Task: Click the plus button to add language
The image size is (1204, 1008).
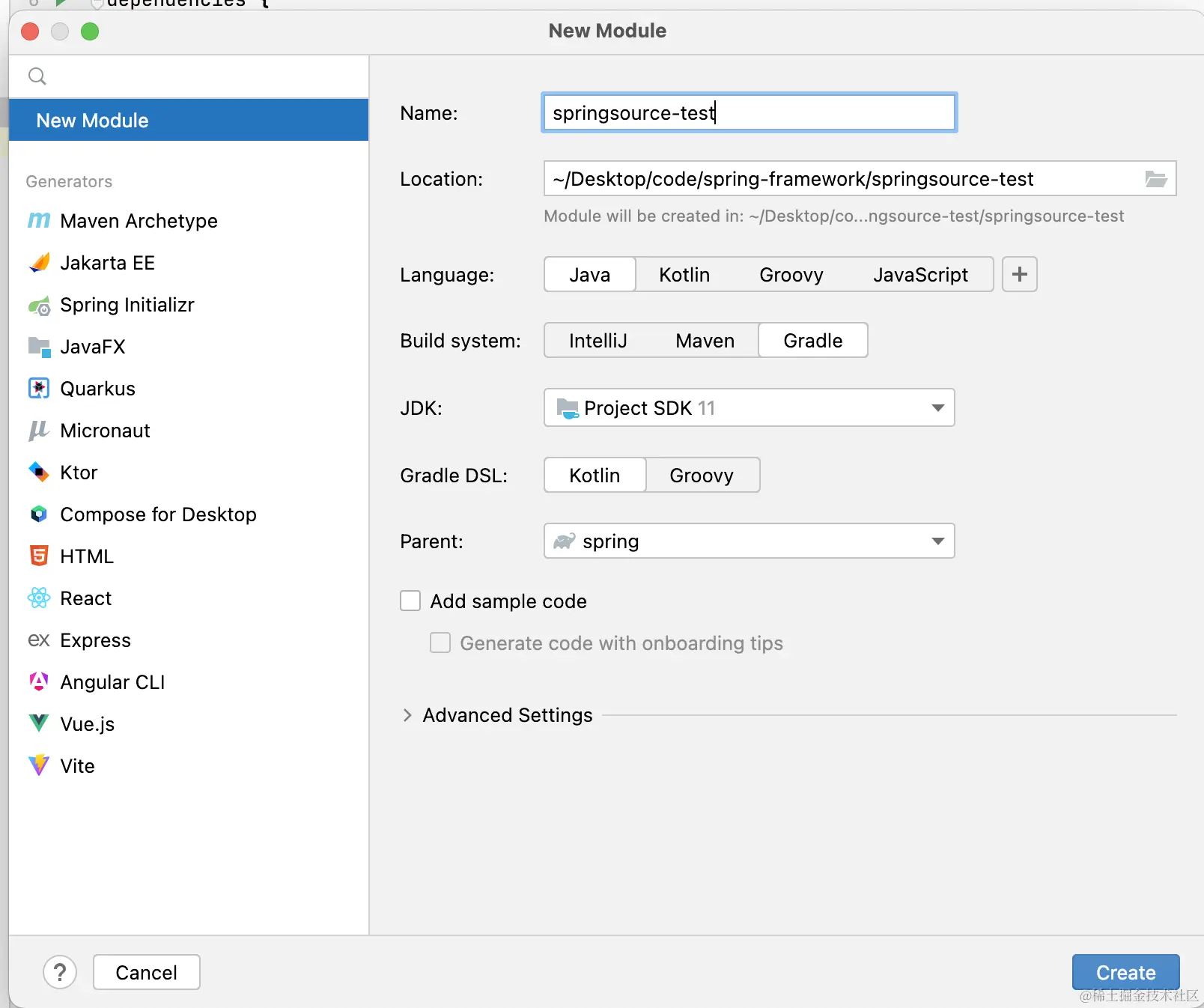Action: (x=1019, y=275)
